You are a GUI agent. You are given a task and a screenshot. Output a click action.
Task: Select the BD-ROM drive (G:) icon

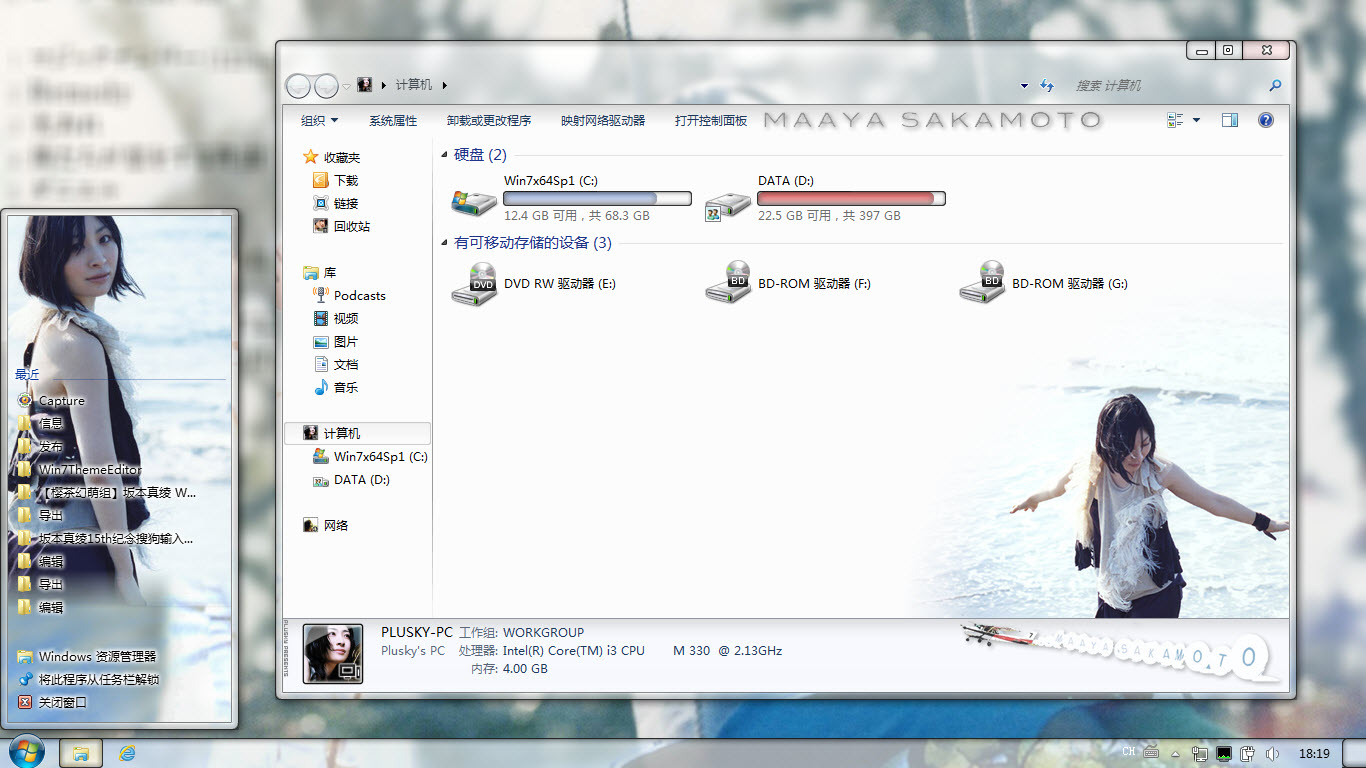click(982, 284)
